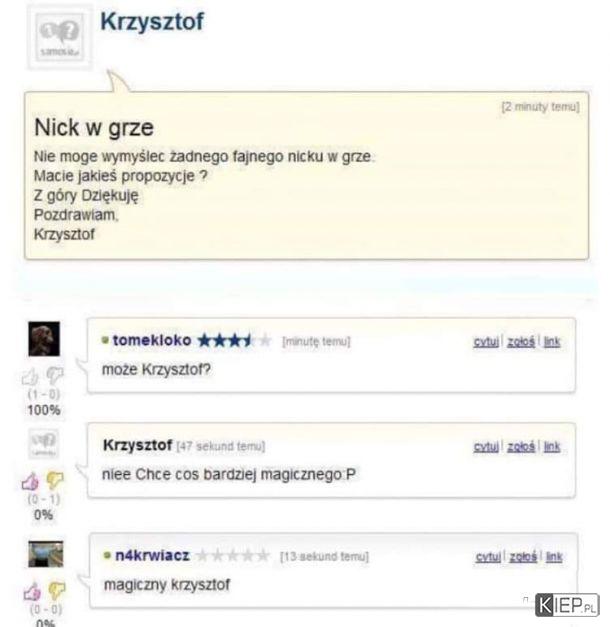Dislike Krzysztof's reply with thumbs down
Screen dimensions: 610x627
(55, 480)
